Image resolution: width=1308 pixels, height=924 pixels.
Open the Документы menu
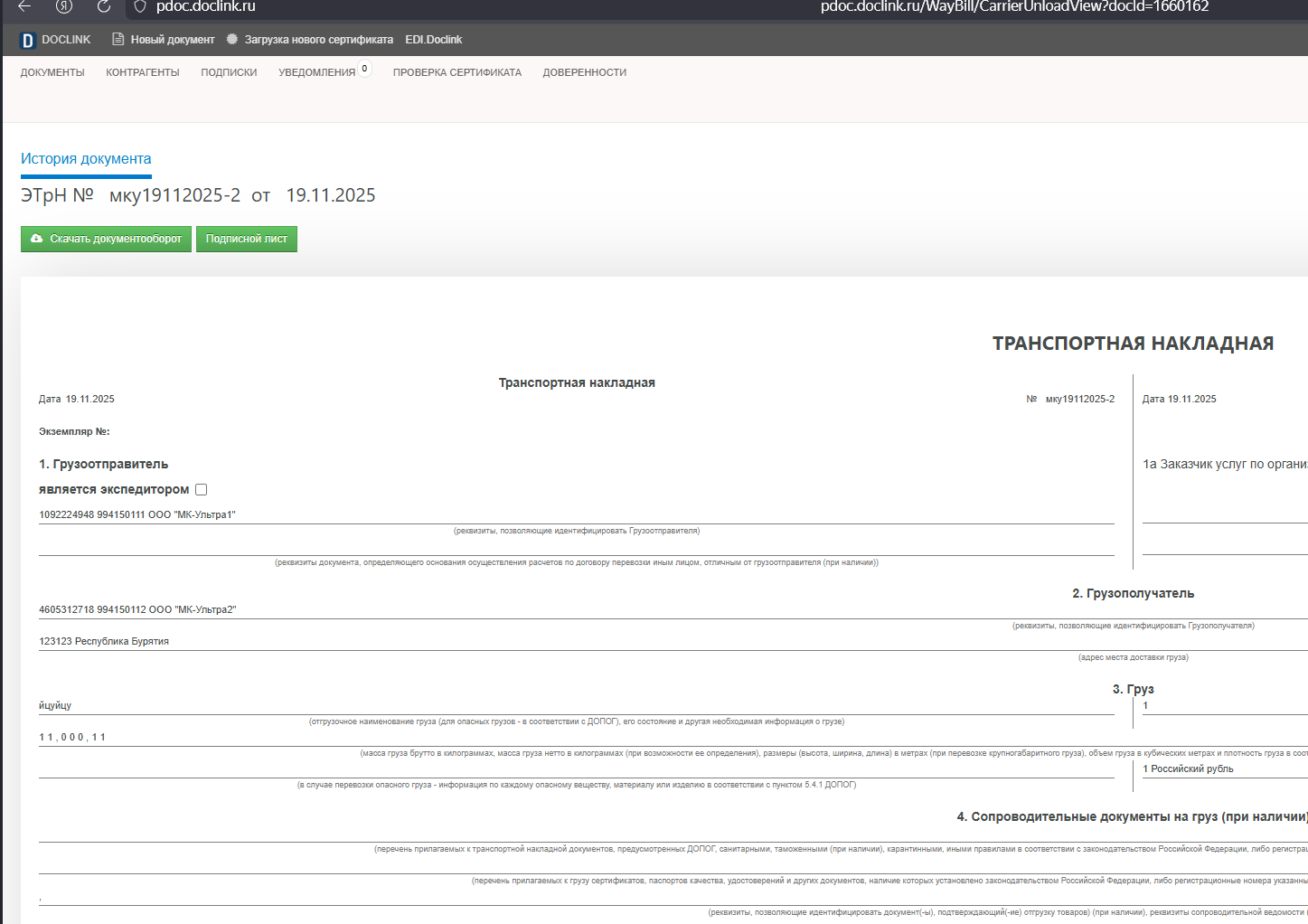(52, 72)
